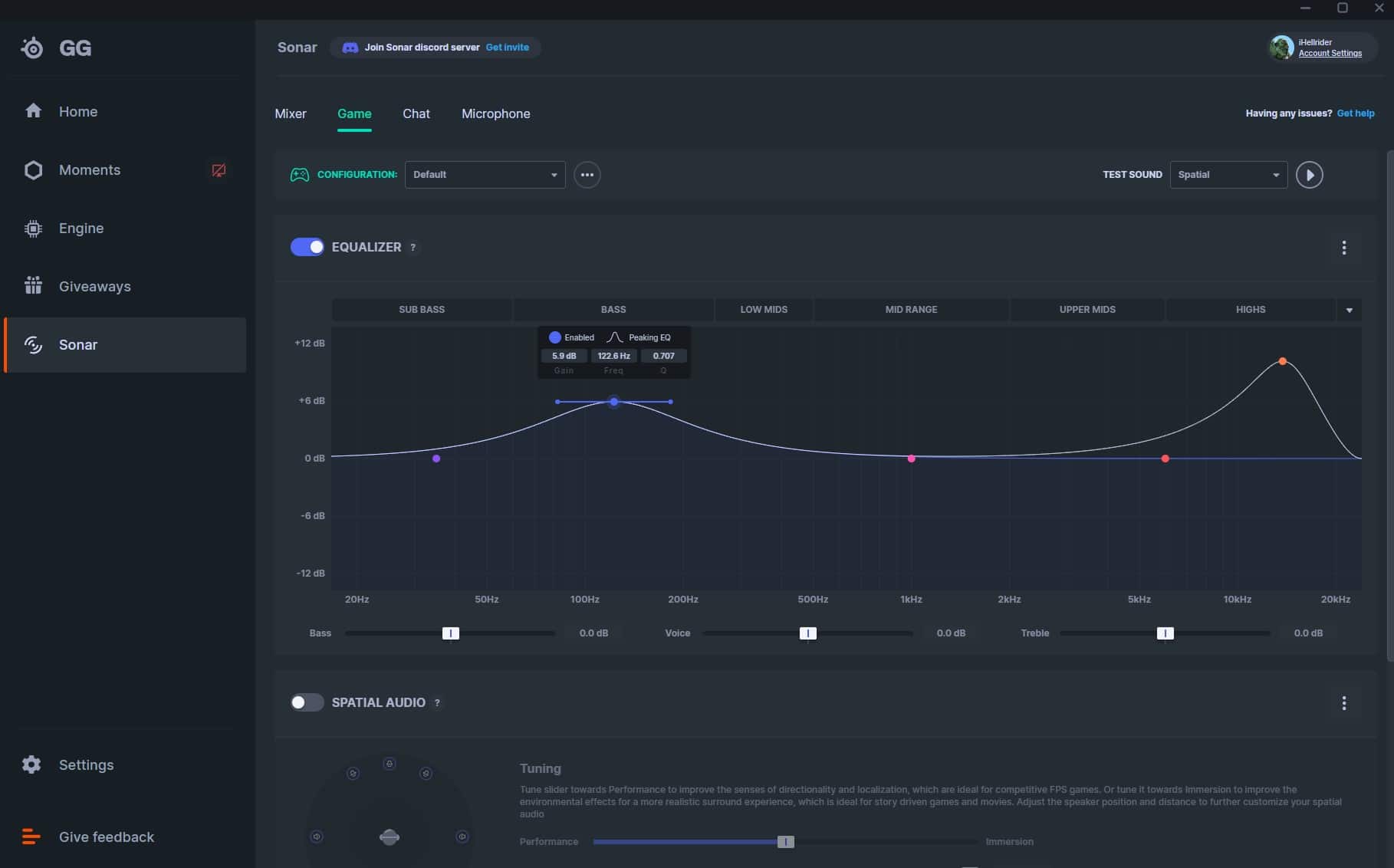Open the Home page from sidebar
Viewport: 1394px width, 868px height.
(x=78, y=111)
